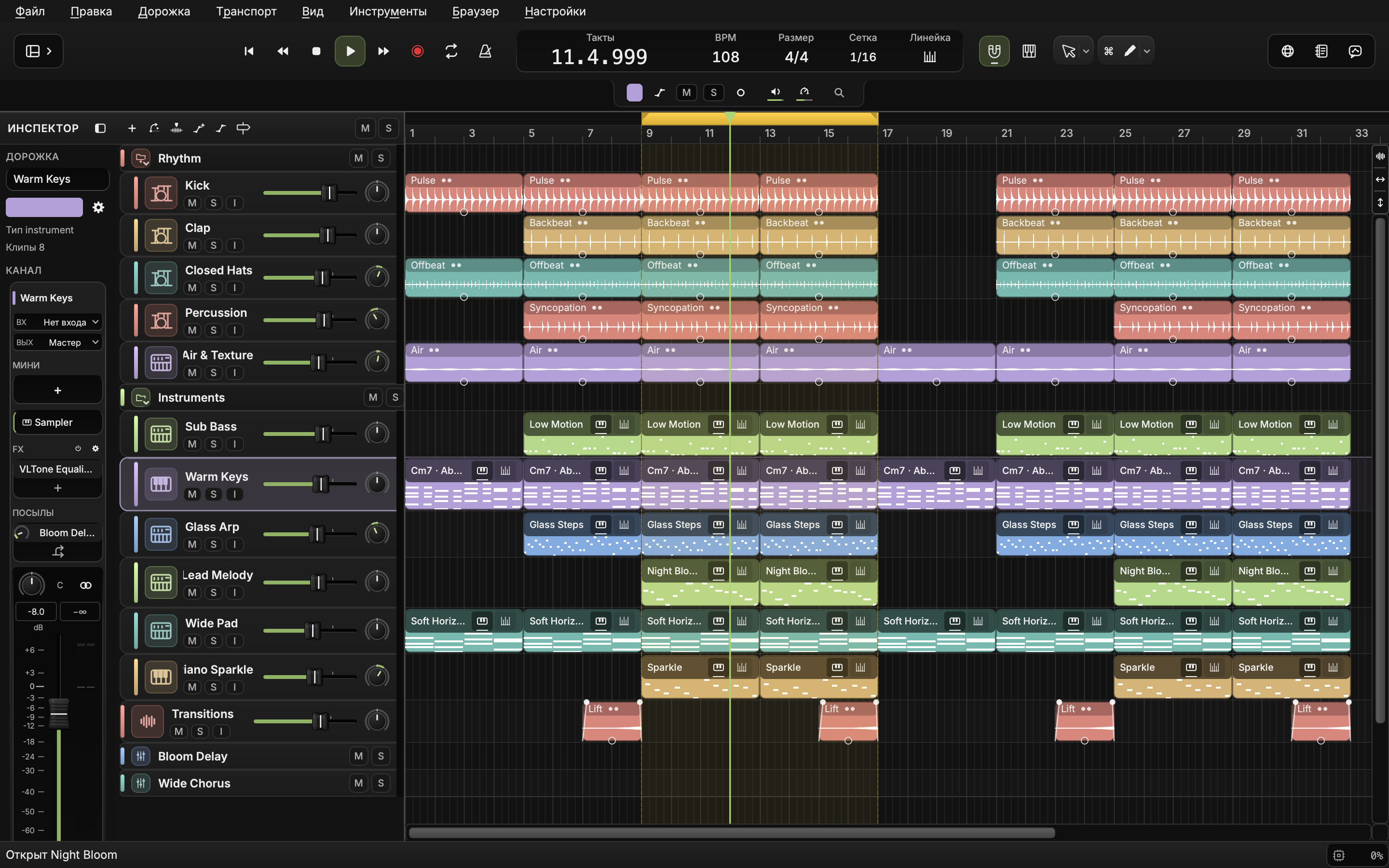The width and height of the screenshot is (1389, 868).
Task: Open the Файл menu
Action: [30, 11]
